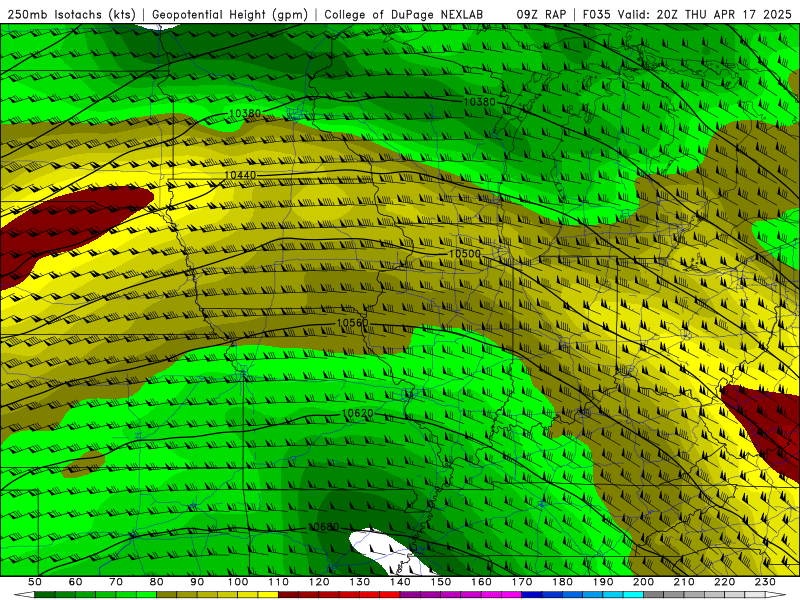800x600 pixels.
Task: Click the 170 value on the color scale
Action: [522, 582]
